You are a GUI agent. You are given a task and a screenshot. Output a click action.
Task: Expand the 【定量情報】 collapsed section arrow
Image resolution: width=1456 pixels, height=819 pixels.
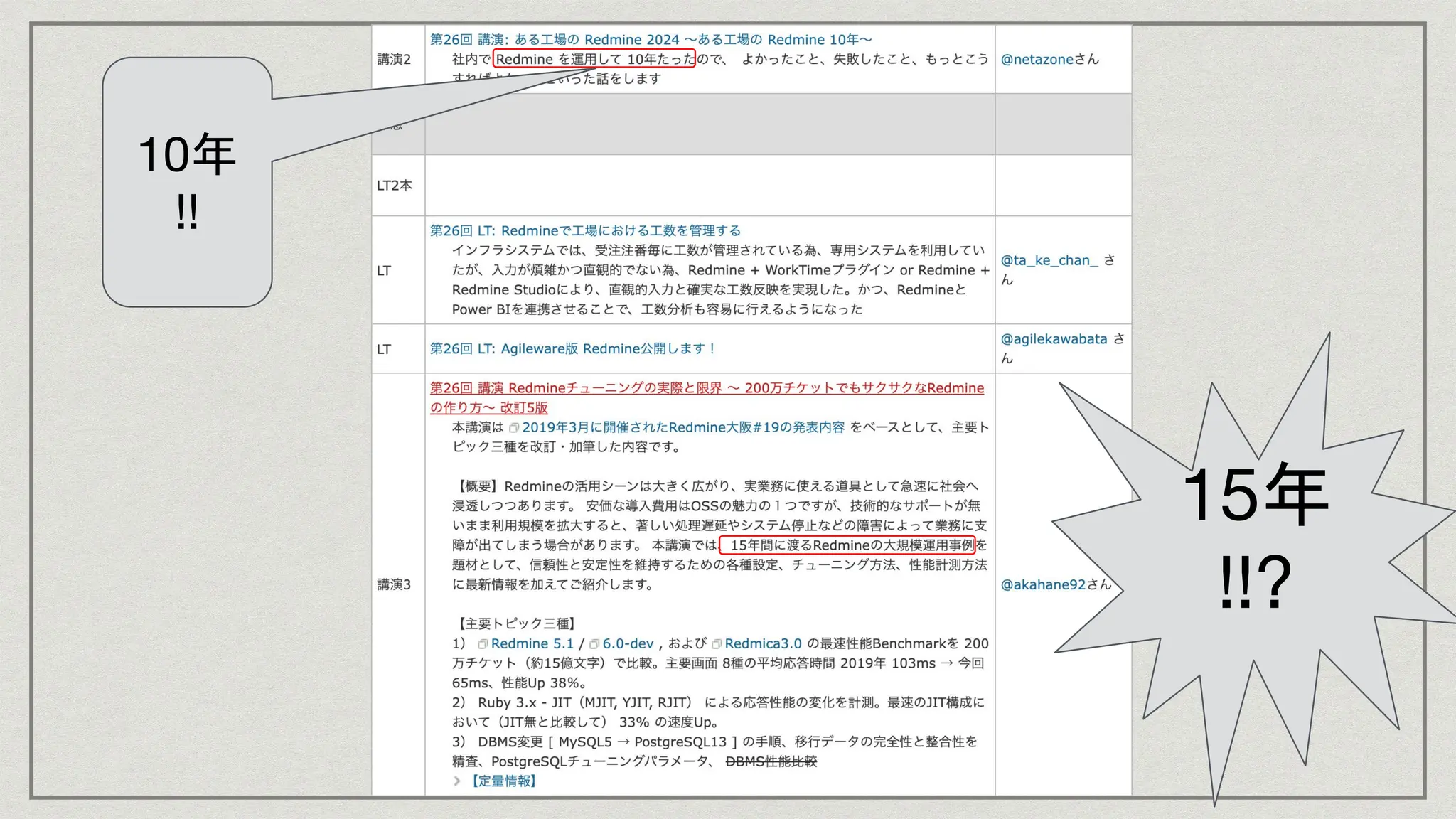coord(457,781)
